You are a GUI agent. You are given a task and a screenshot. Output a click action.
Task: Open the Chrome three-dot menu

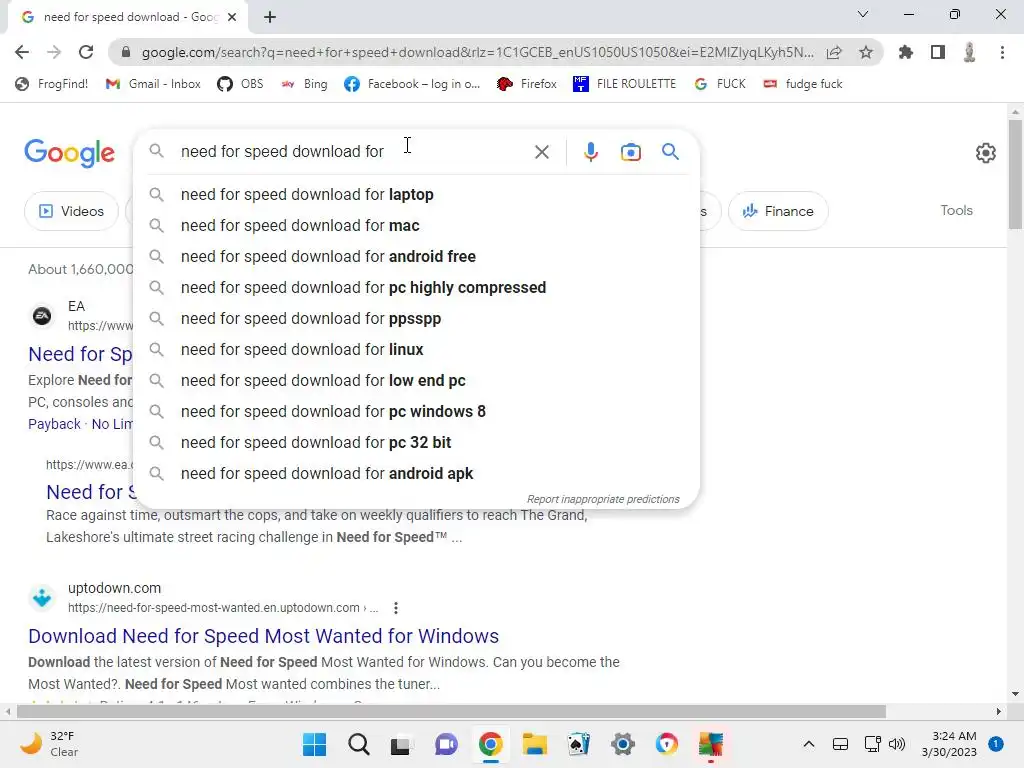[1002, 52]
